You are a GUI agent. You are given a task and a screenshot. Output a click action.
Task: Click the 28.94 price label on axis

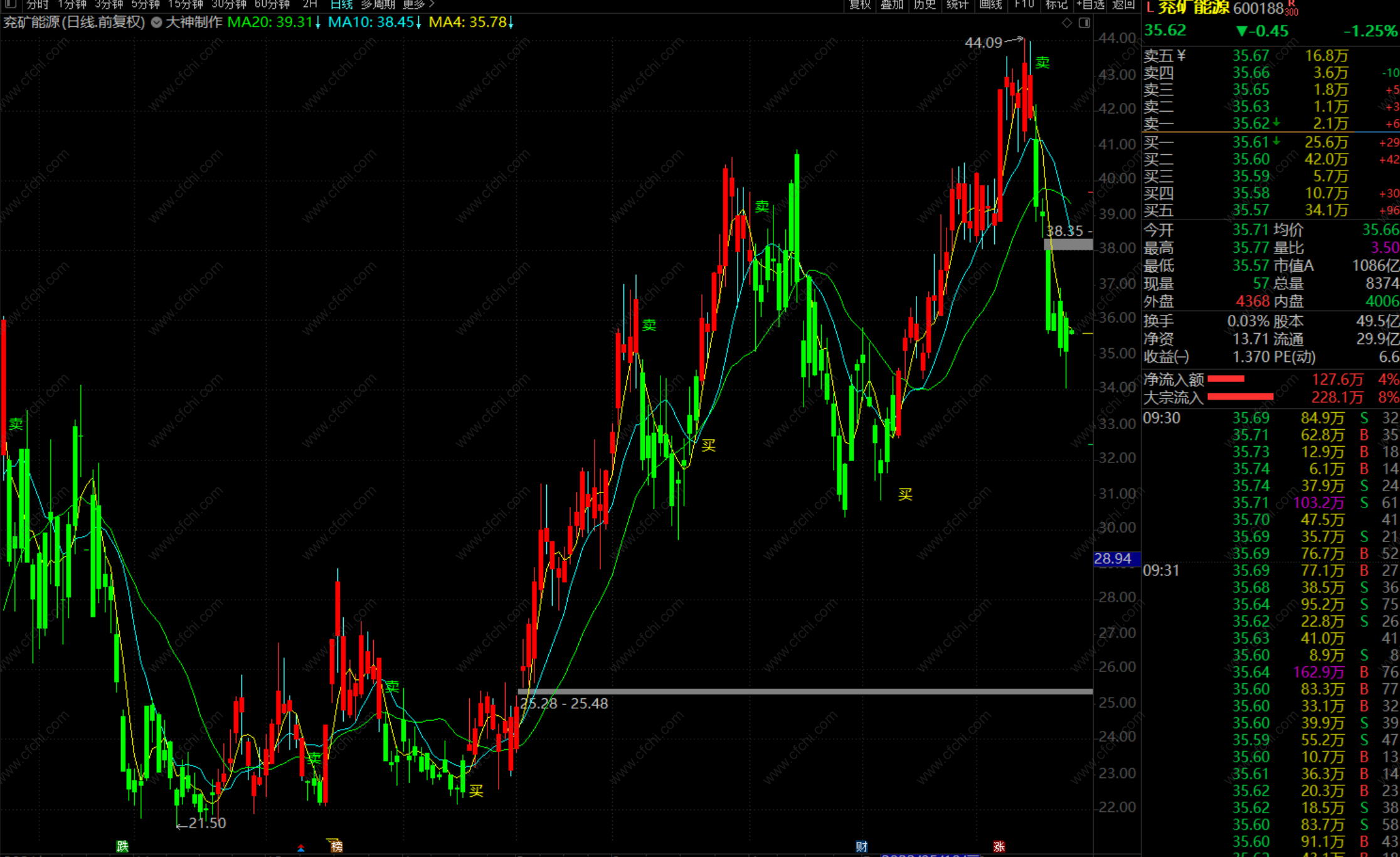point(1113,558)
